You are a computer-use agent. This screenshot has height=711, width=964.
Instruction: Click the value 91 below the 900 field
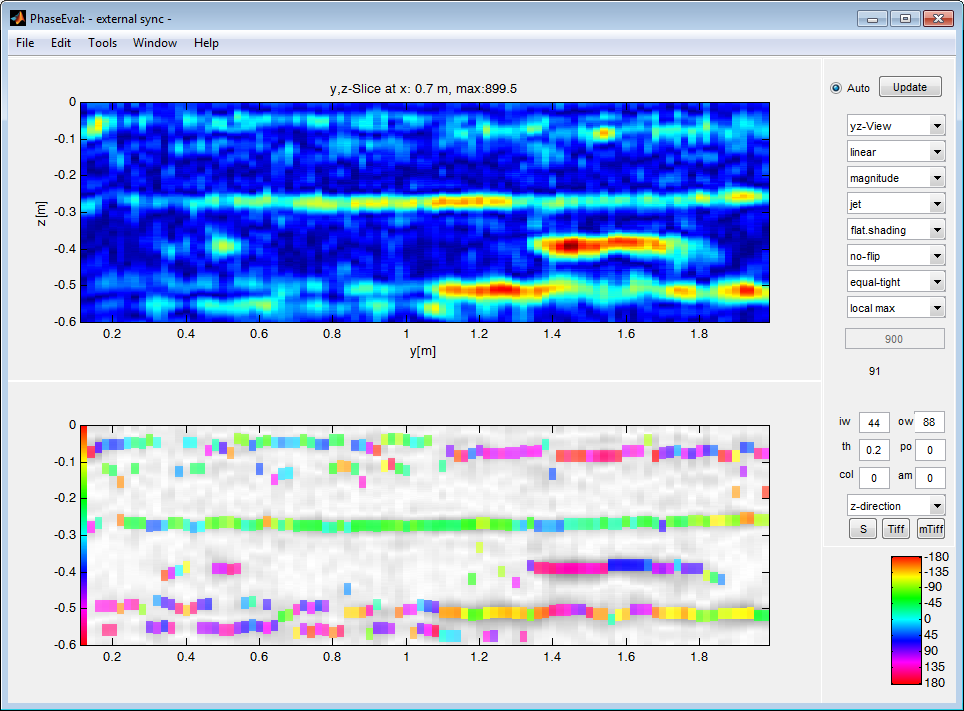tap(875, 371)
